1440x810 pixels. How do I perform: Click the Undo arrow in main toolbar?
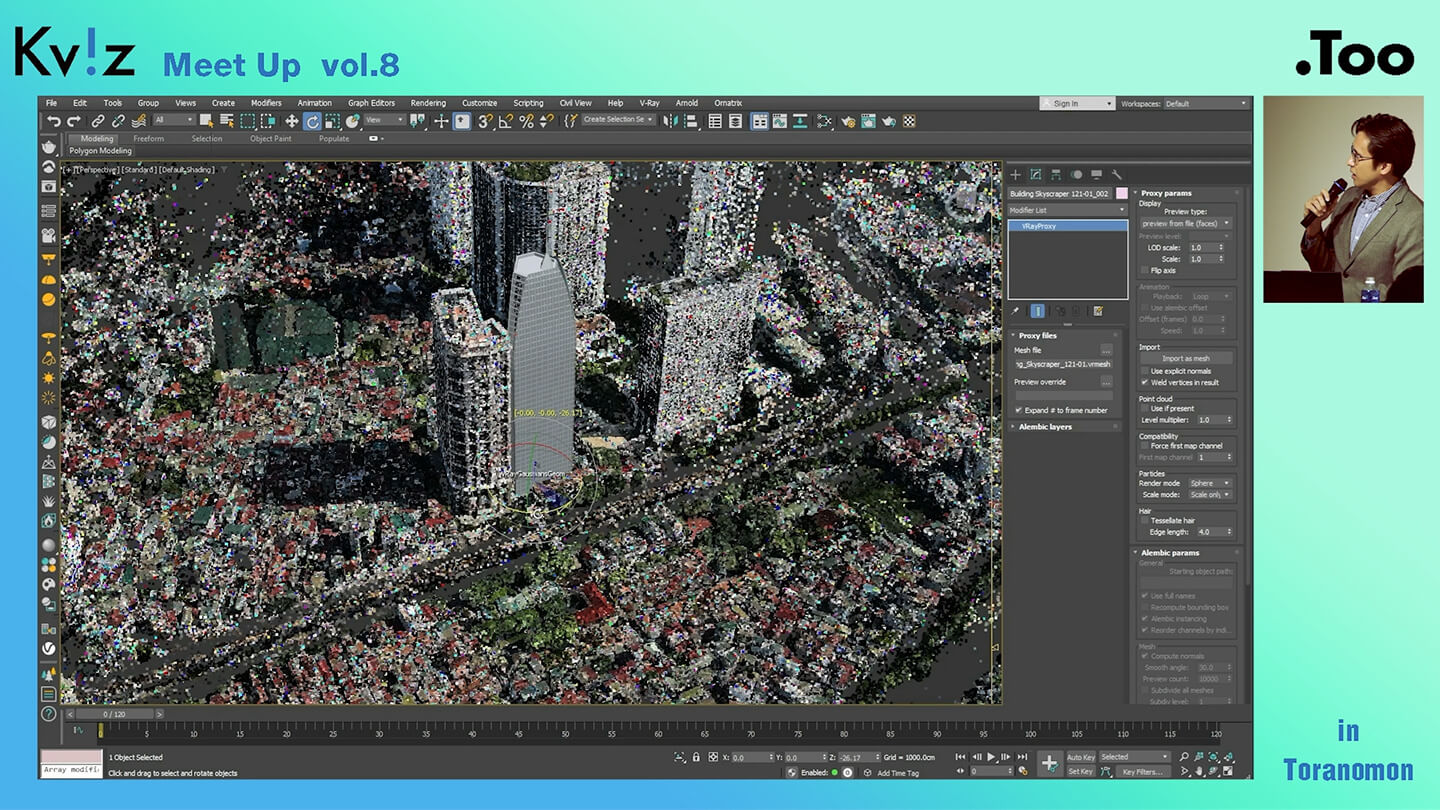(x=54, y=121)
